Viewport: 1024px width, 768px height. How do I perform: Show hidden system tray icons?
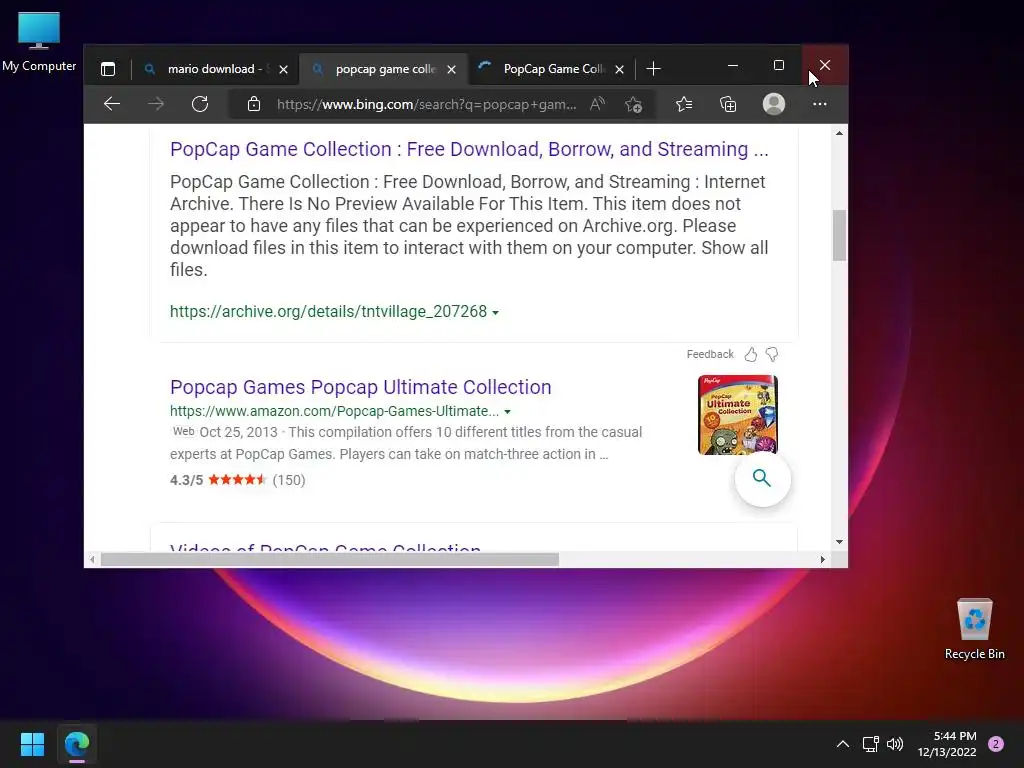coord(843,743)
